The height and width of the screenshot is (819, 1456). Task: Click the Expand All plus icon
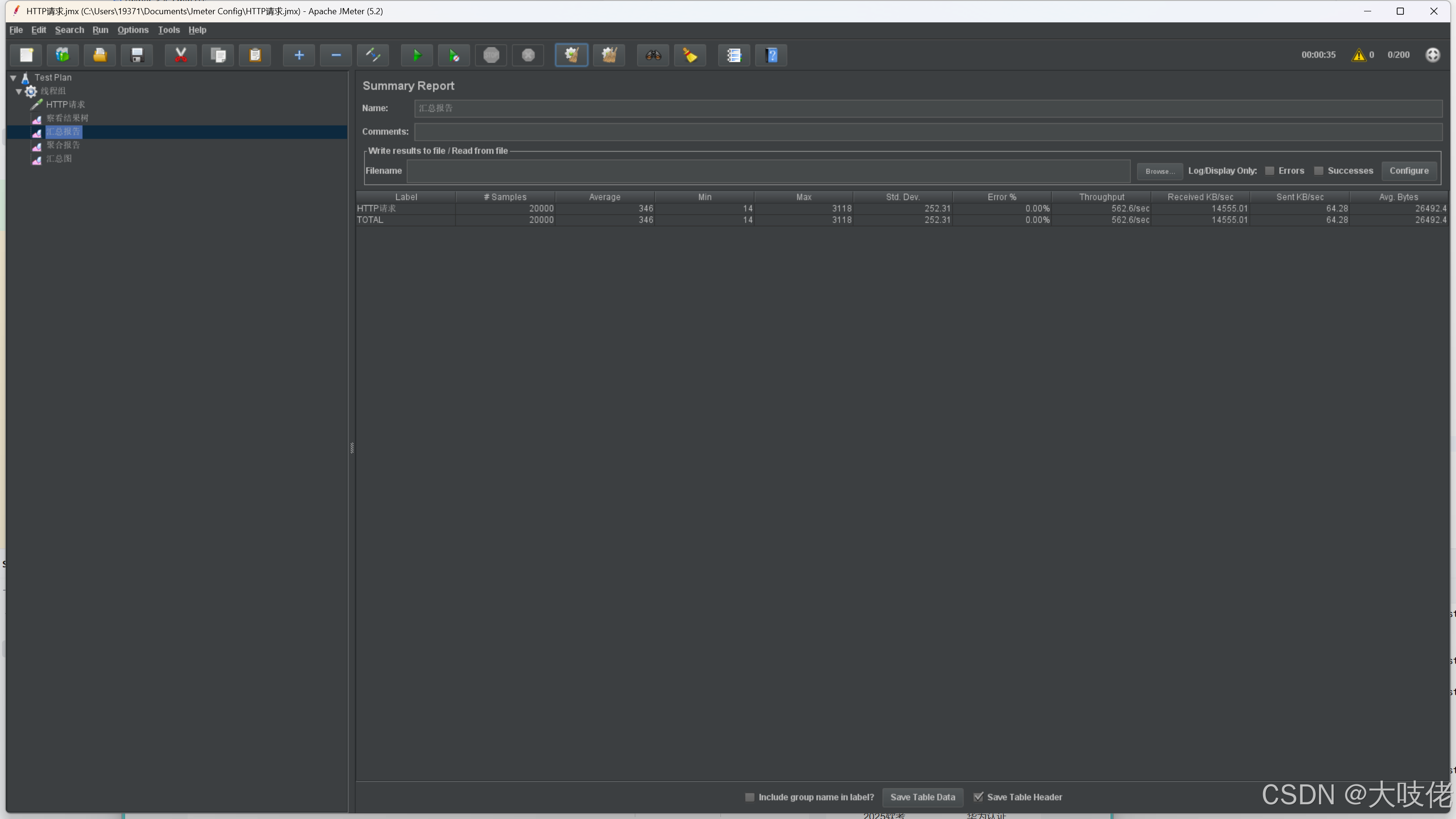point(299,55)
